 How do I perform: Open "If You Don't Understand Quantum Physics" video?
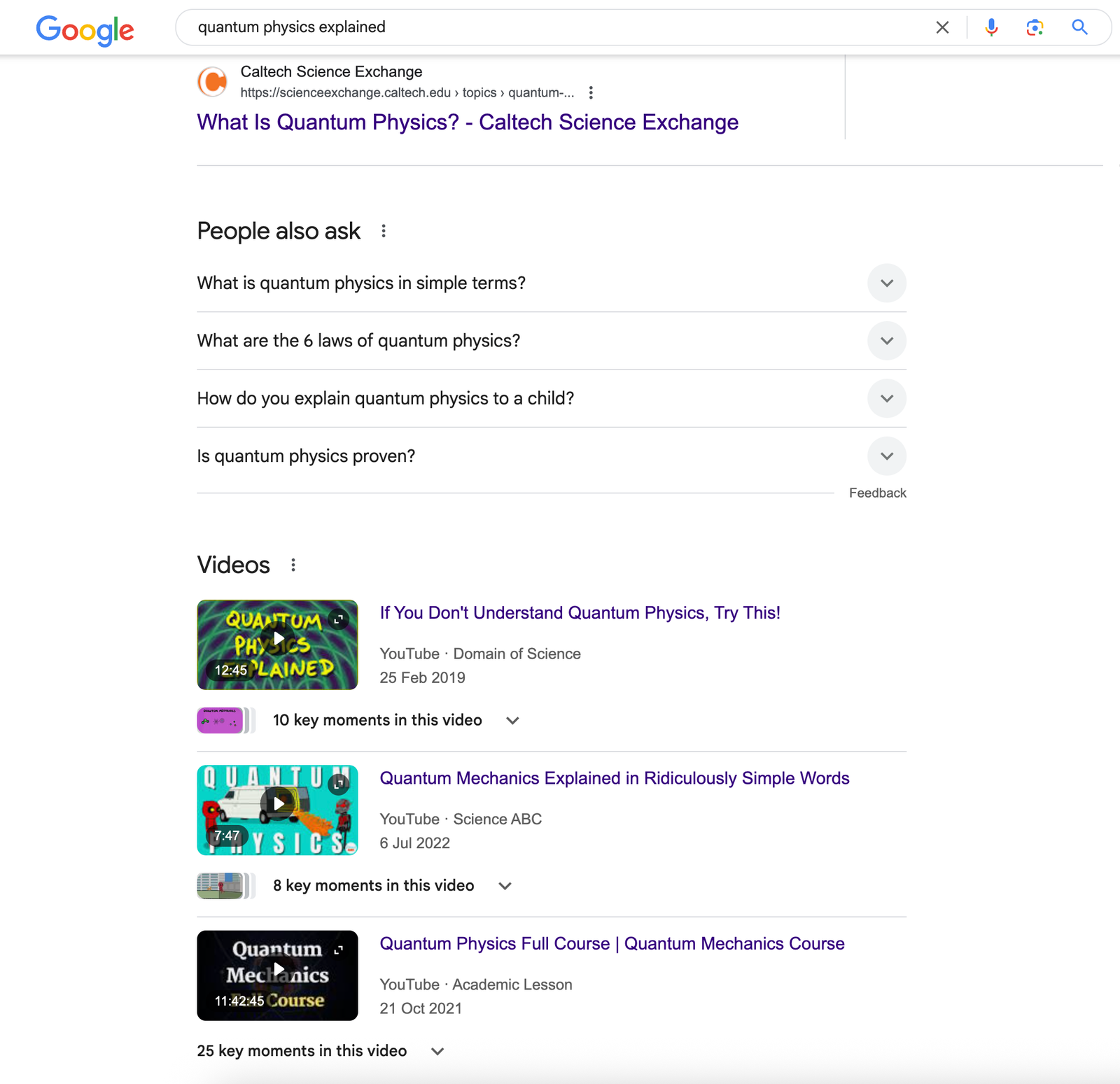[579, 613]
